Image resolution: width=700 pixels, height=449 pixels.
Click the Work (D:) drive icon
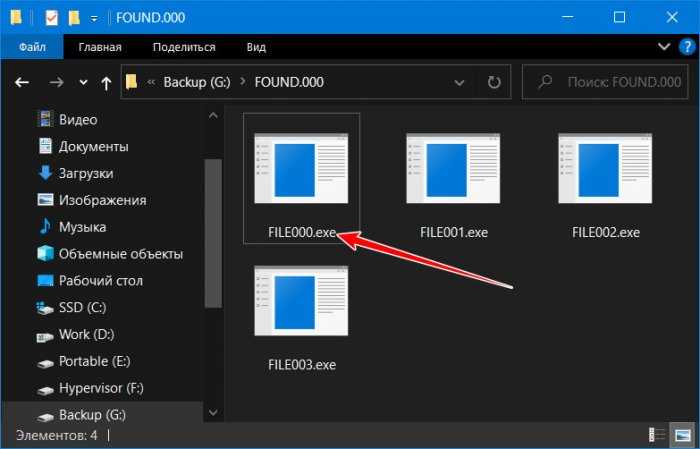point(45,337)
